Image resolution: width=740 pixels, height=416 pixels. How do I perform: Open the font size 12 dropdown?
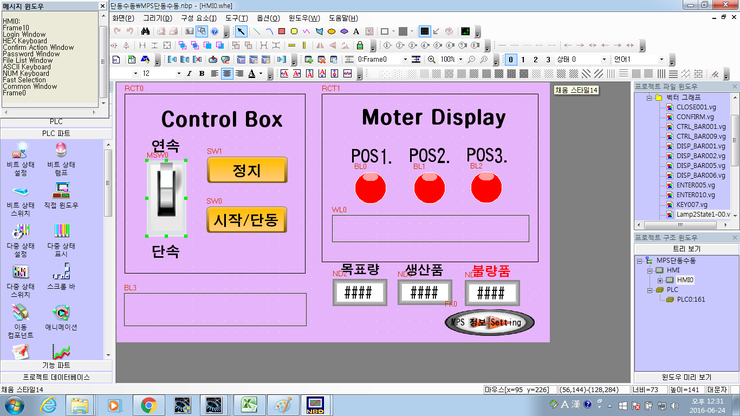(x=178, y=74)
